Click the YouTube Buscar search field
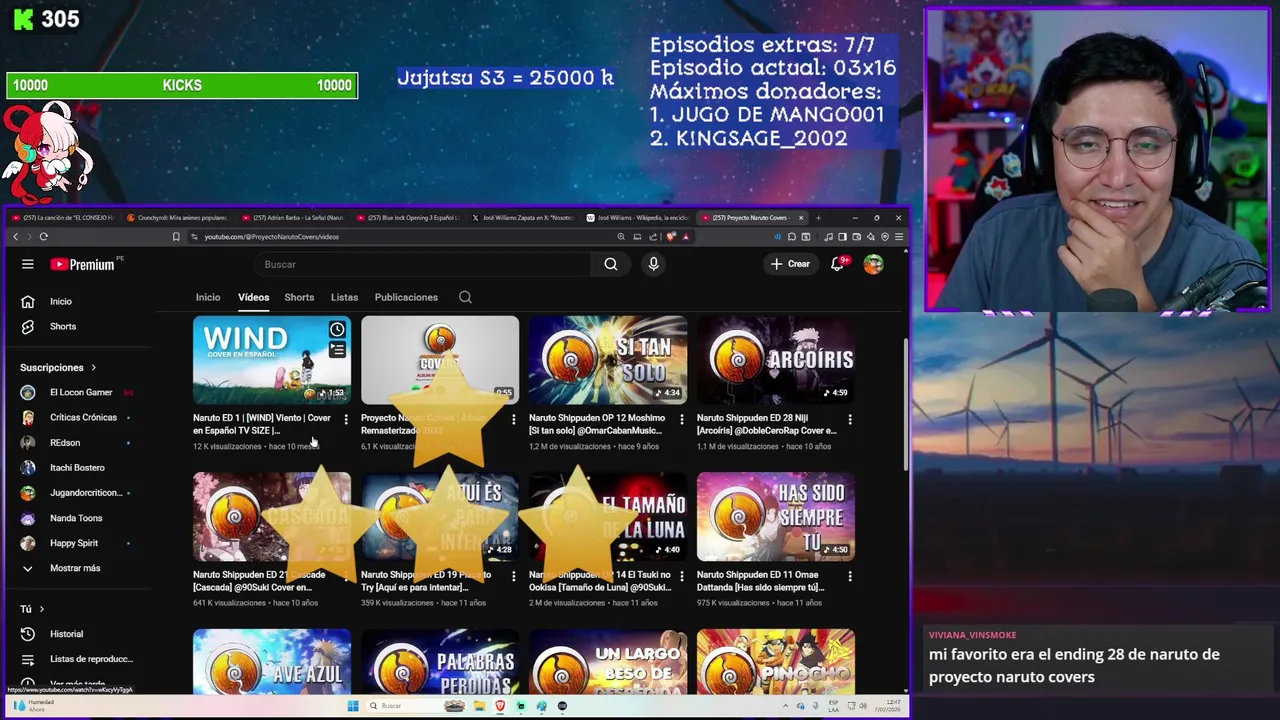The image size is (1280, 720). [x=422, y=264]
